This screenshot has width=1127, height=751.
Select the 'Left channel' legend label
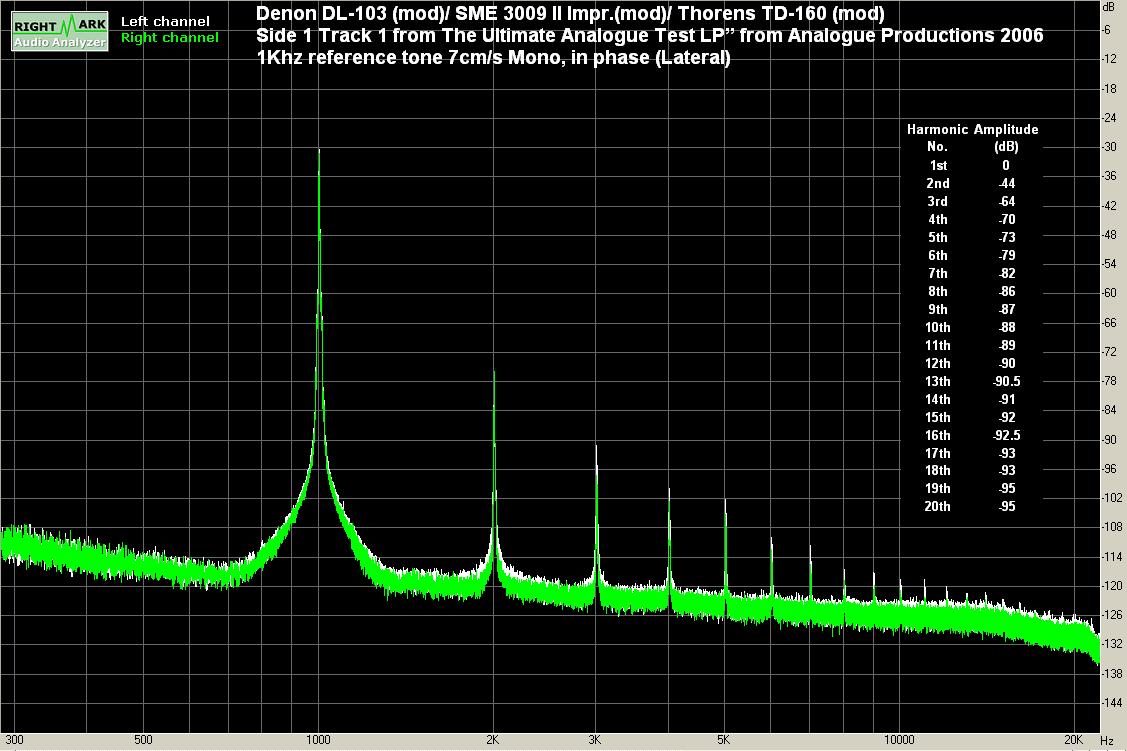[165, 22]
